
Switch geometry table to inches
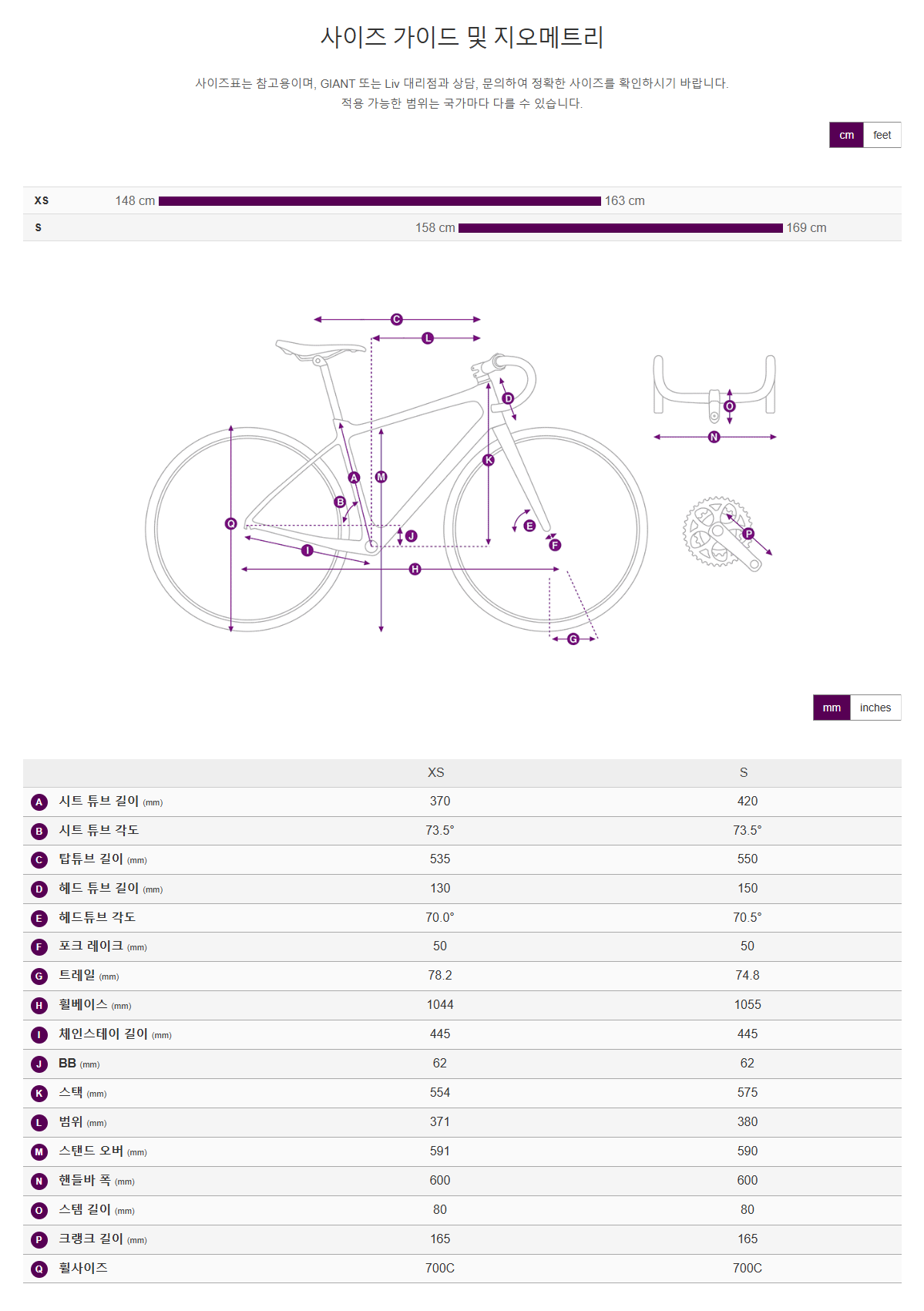875,708
